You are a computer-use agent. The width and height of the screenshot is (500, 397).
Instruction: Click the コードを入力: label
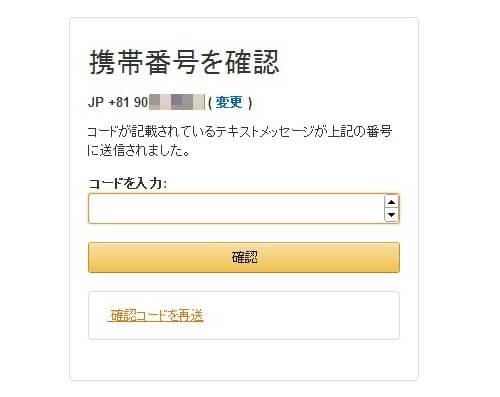pos(128,183)
